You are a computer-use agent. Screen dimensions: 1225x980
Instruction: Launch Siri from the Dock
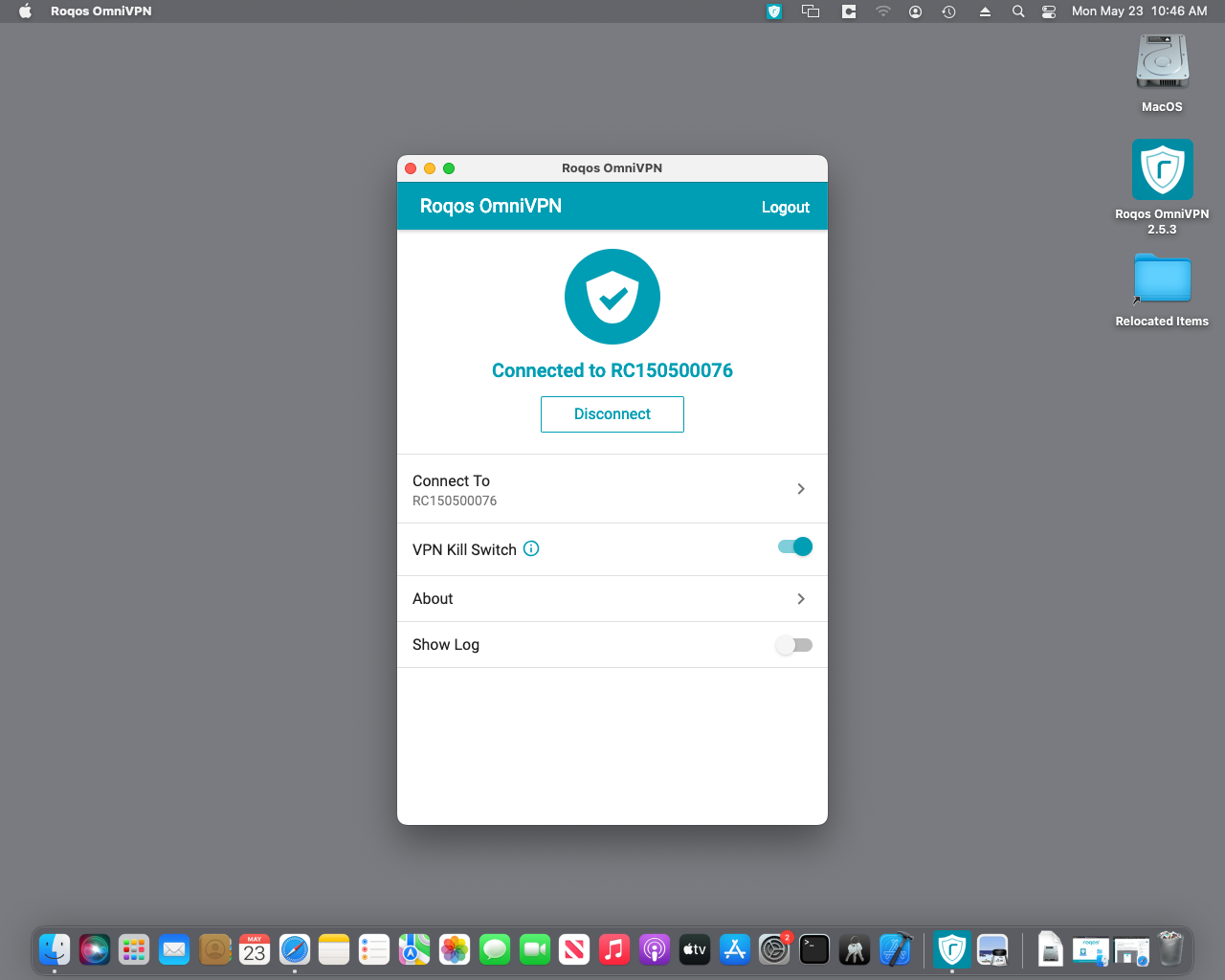pos(95,949)
